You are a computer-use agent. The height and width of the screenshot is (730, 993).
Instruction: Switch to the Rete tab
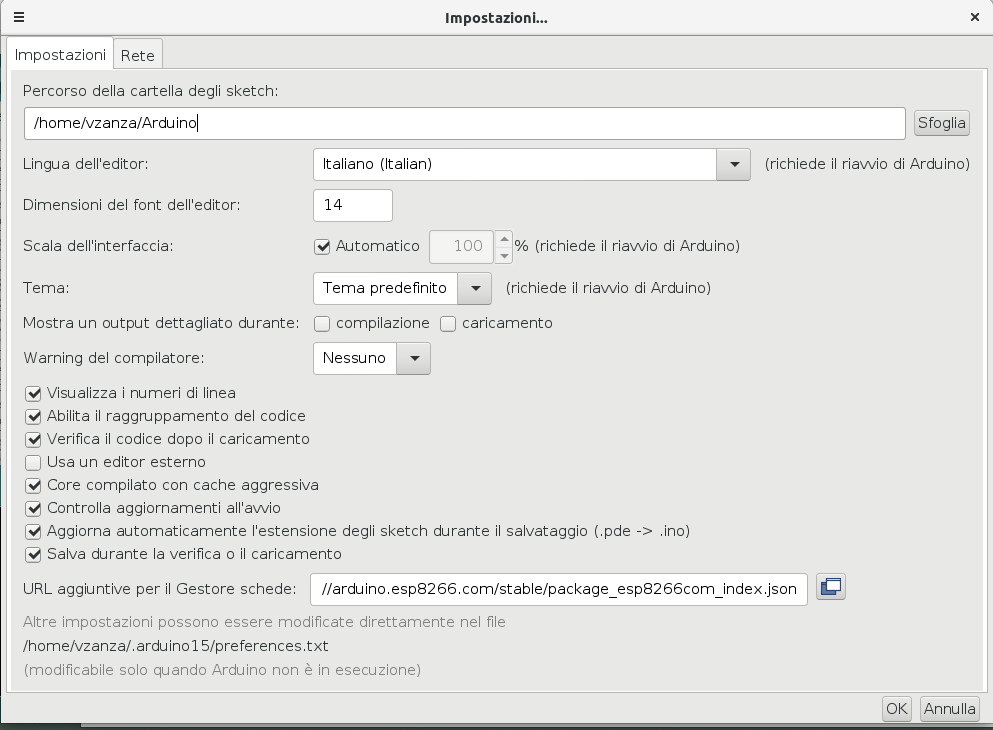138,56
